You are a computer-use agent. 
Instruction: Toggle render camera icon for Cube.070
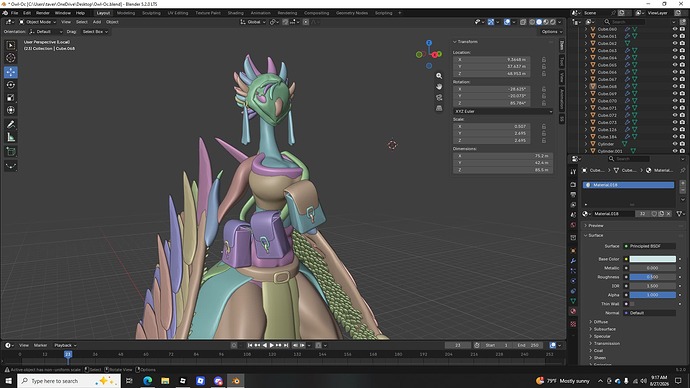tap(682, 101)
